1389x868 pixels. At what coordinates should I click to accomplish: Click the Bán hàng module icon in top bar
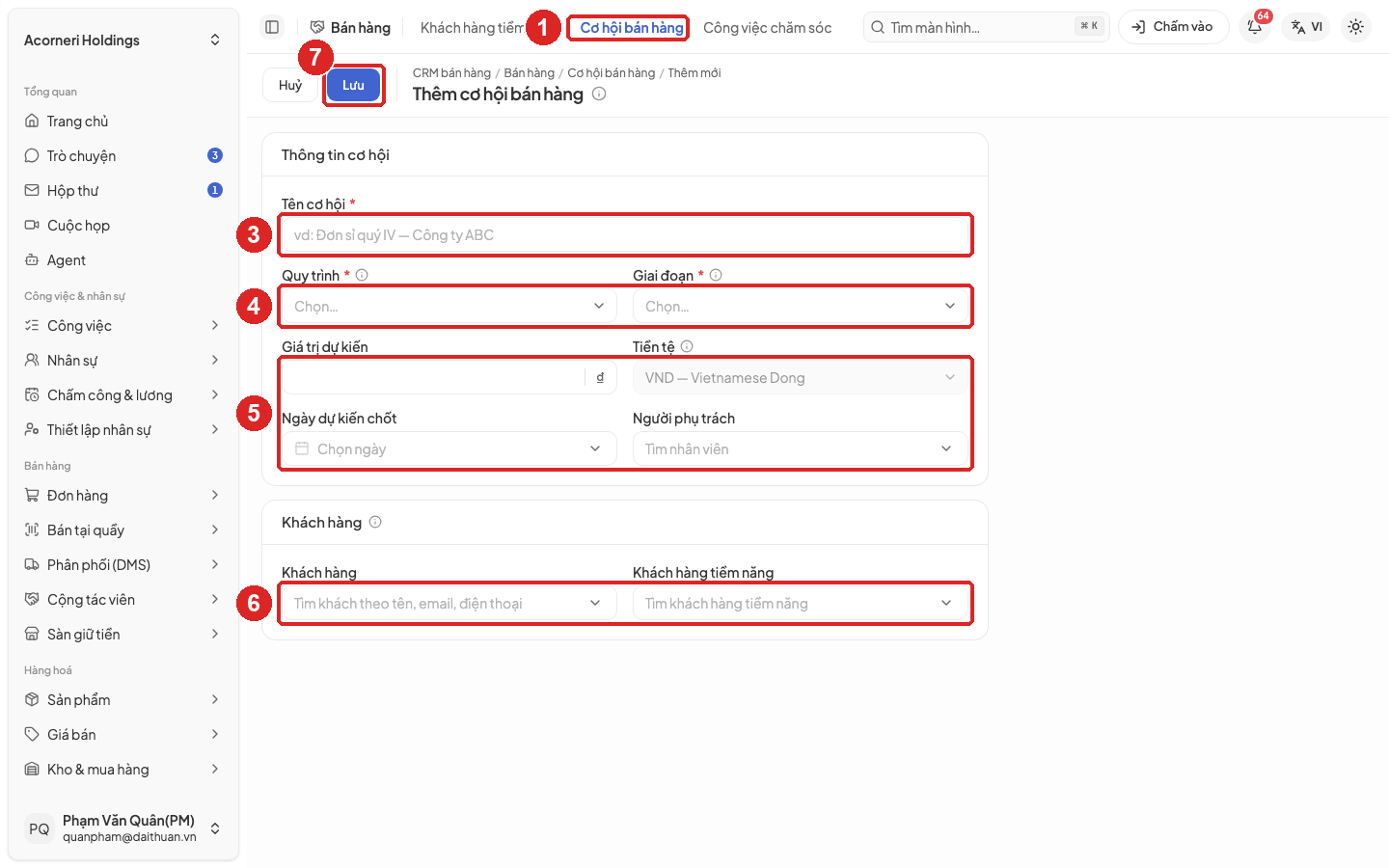pyautogui.click(x=317, y=27)
